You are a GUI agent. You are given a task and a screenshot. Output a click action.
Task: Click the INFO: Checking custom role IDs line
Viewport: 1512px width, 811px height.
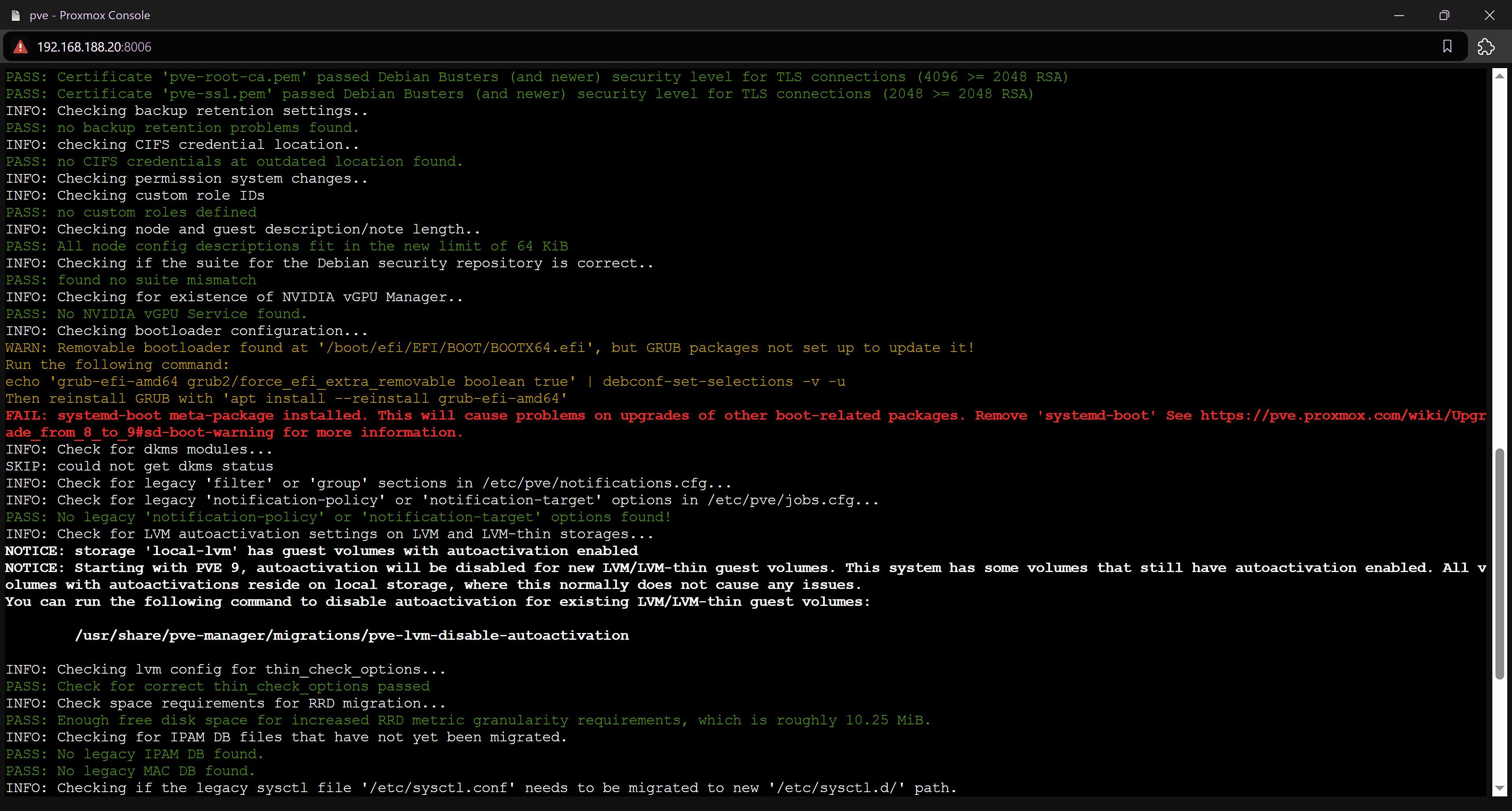click(135, 195)
